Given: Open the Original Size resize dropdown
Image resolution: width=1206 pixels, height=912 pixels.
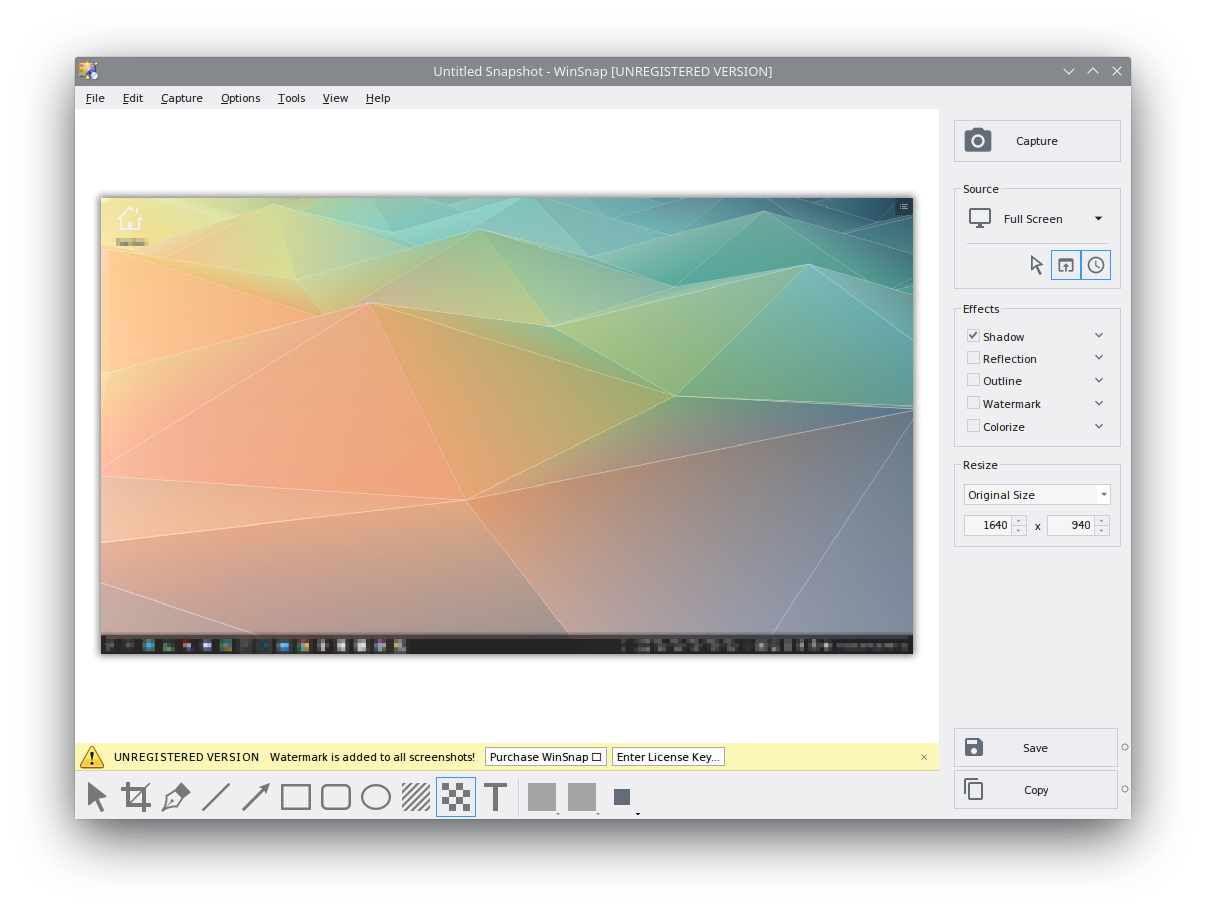Looking at the screenshot, I should pos(1103,495).
